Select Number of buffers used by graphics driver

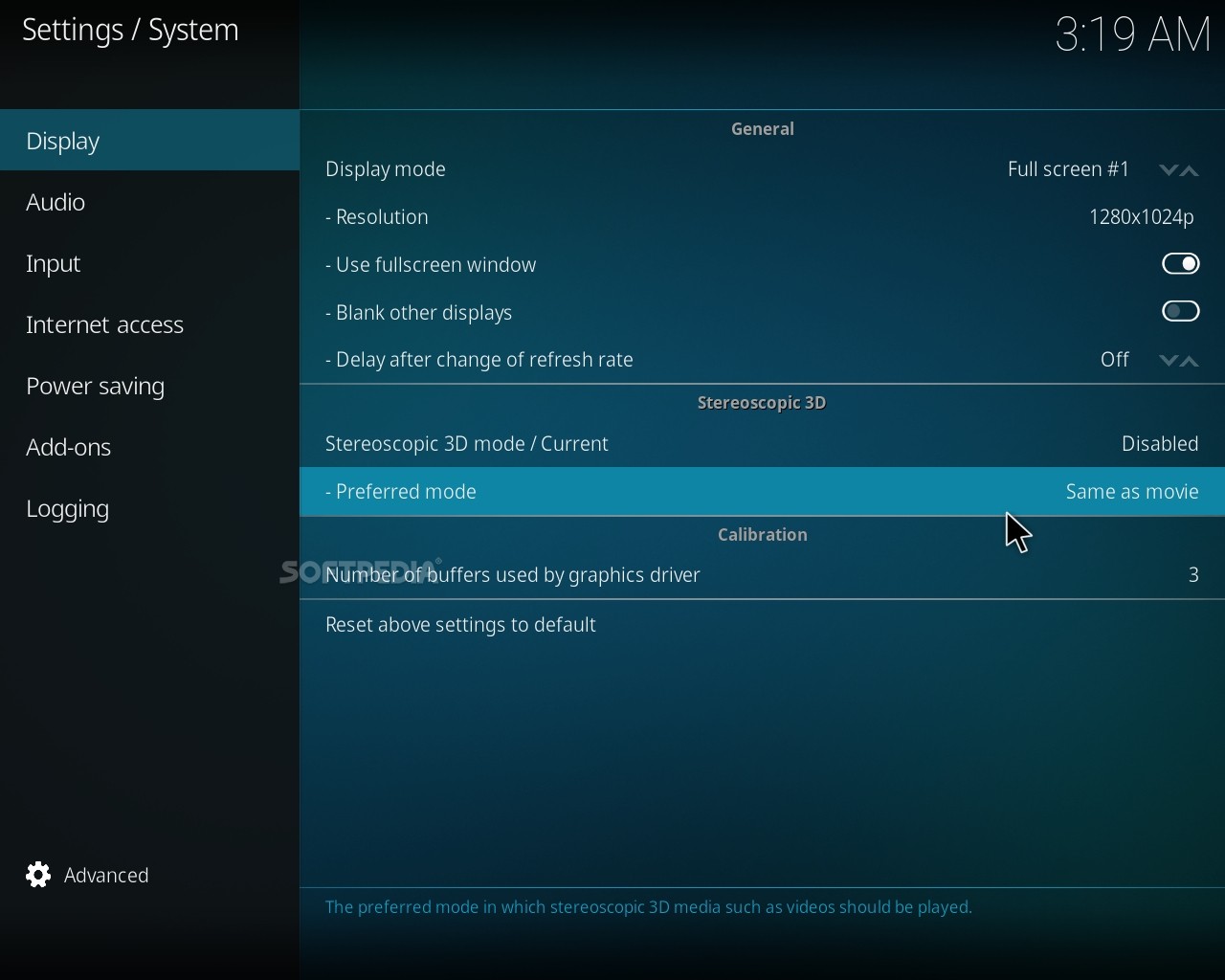tap(763, 575)
